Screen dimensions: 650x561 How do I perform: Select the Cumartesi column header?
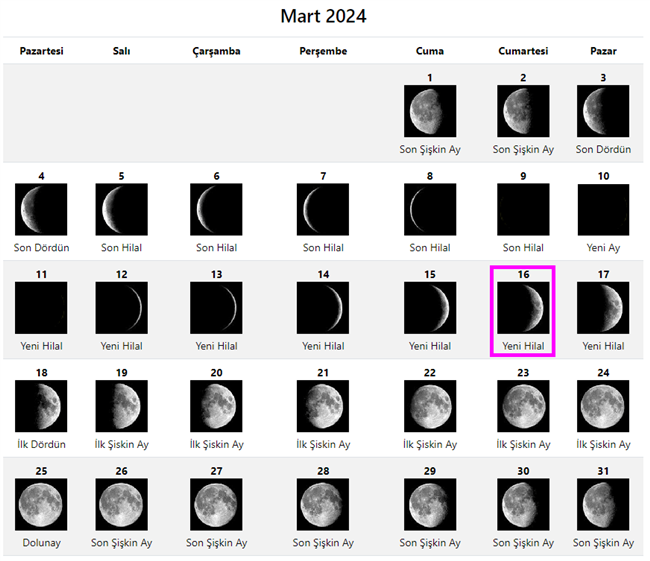pyautogui.click(x=523, y=51)
